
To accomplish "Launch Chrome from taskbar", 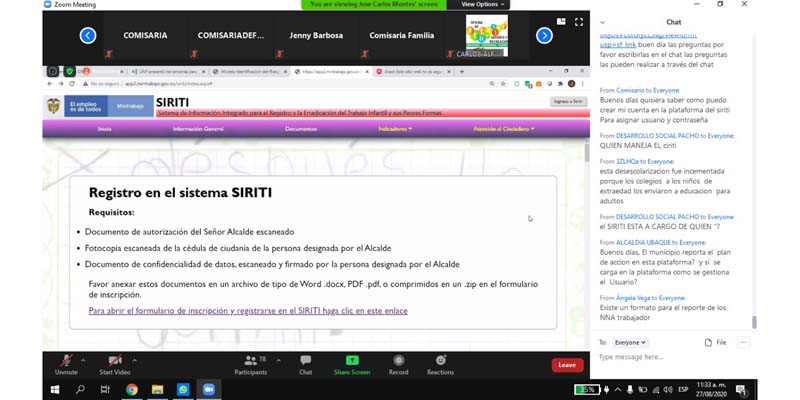I will point(132,389).
